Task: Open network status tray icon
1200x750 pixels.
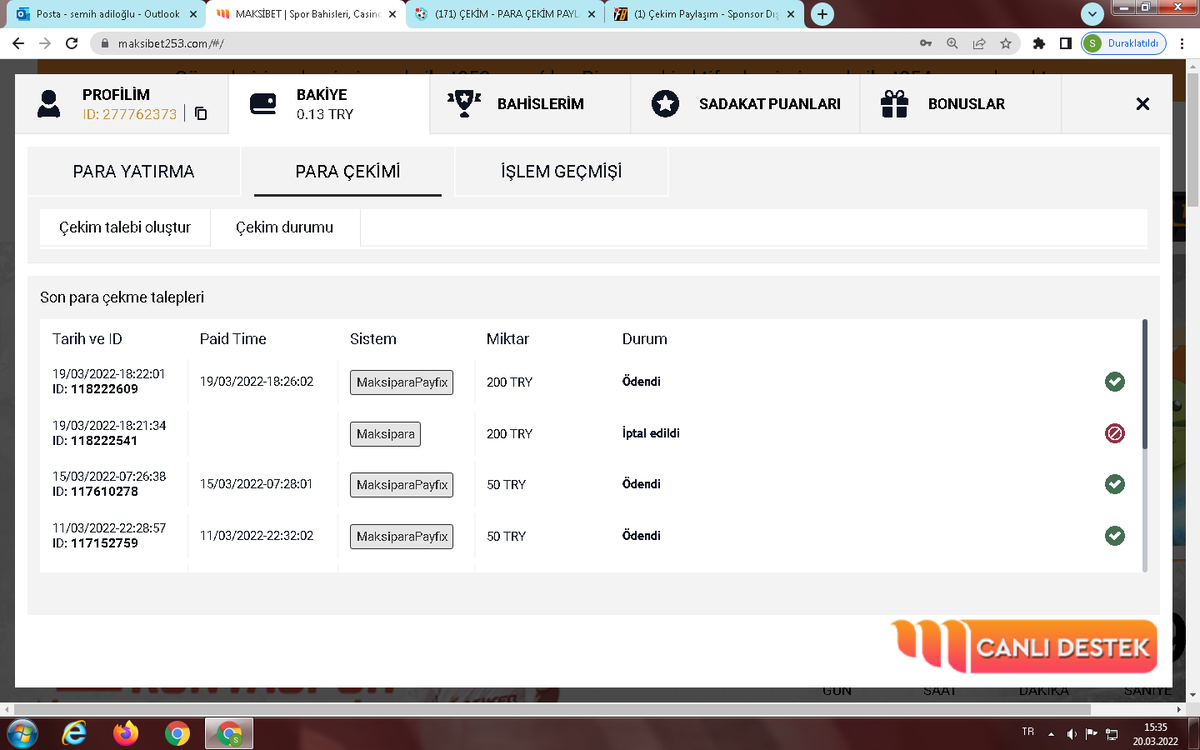Action: coord(1111,733)
